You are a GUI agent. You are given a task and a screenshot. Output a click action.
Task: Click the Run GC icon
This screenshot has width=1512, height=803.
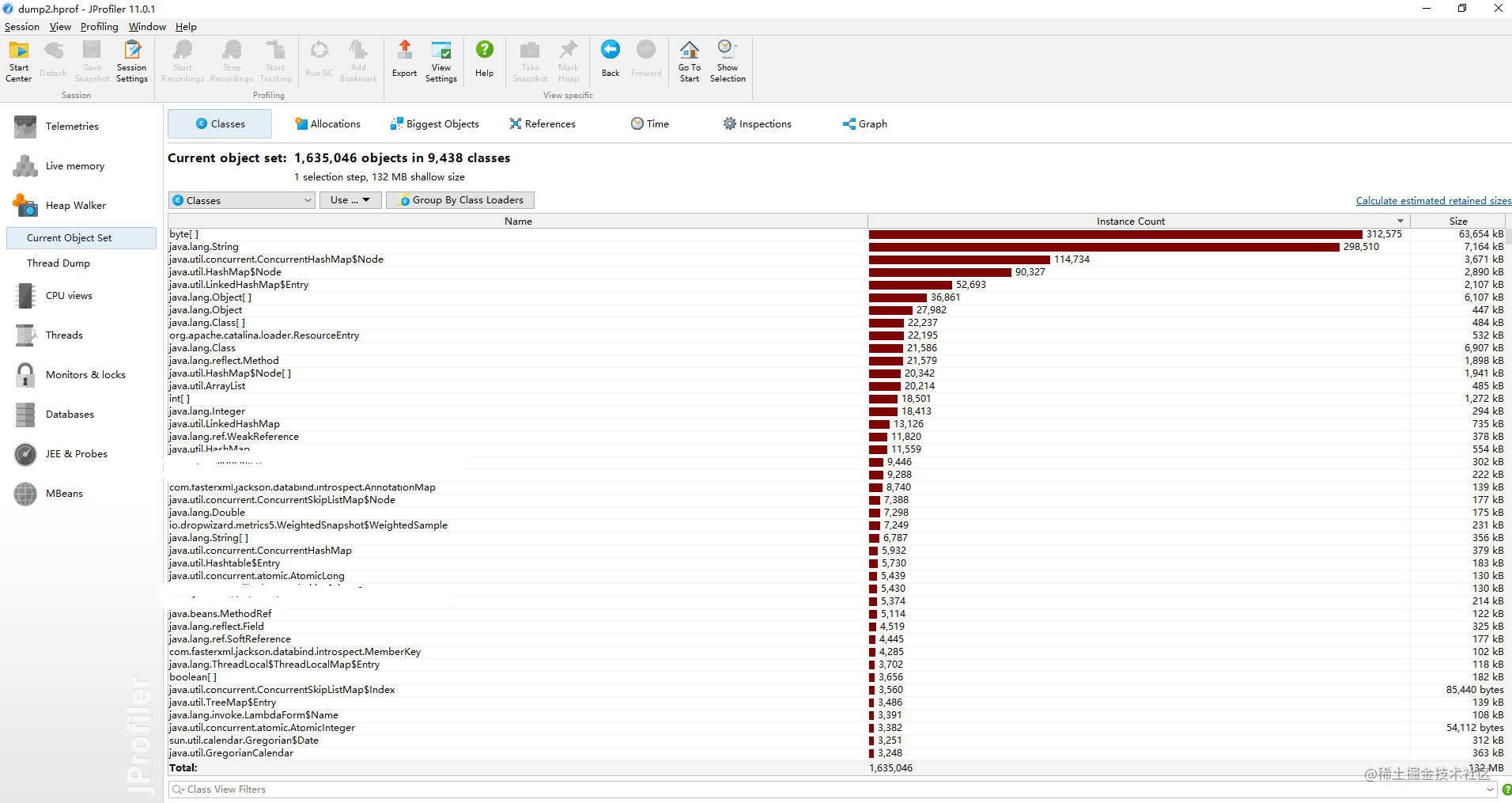click(x=319, y=59)
